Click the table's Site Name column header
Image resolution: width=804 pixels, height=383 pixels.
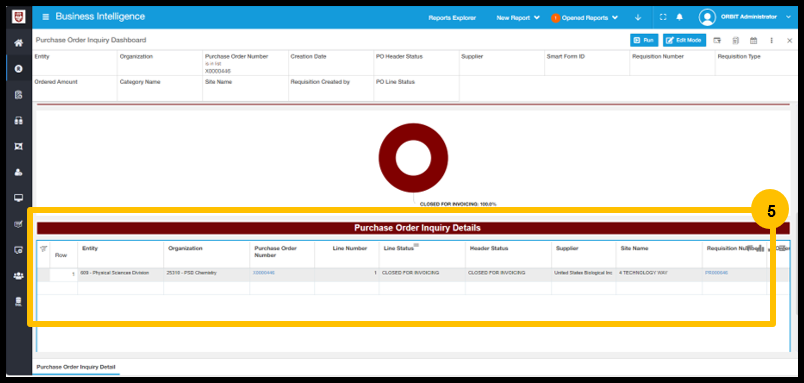tap(634, 248)
